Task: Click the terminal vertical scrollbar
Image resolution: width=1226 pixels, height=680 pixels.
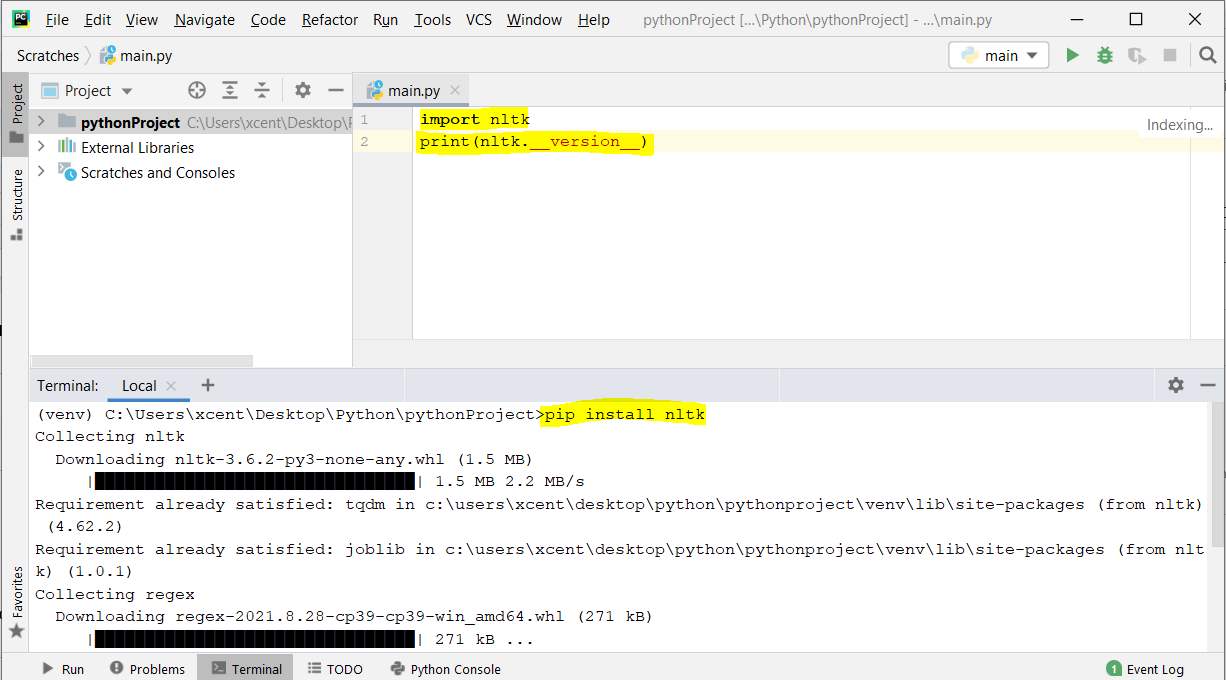Action: 1217,478
